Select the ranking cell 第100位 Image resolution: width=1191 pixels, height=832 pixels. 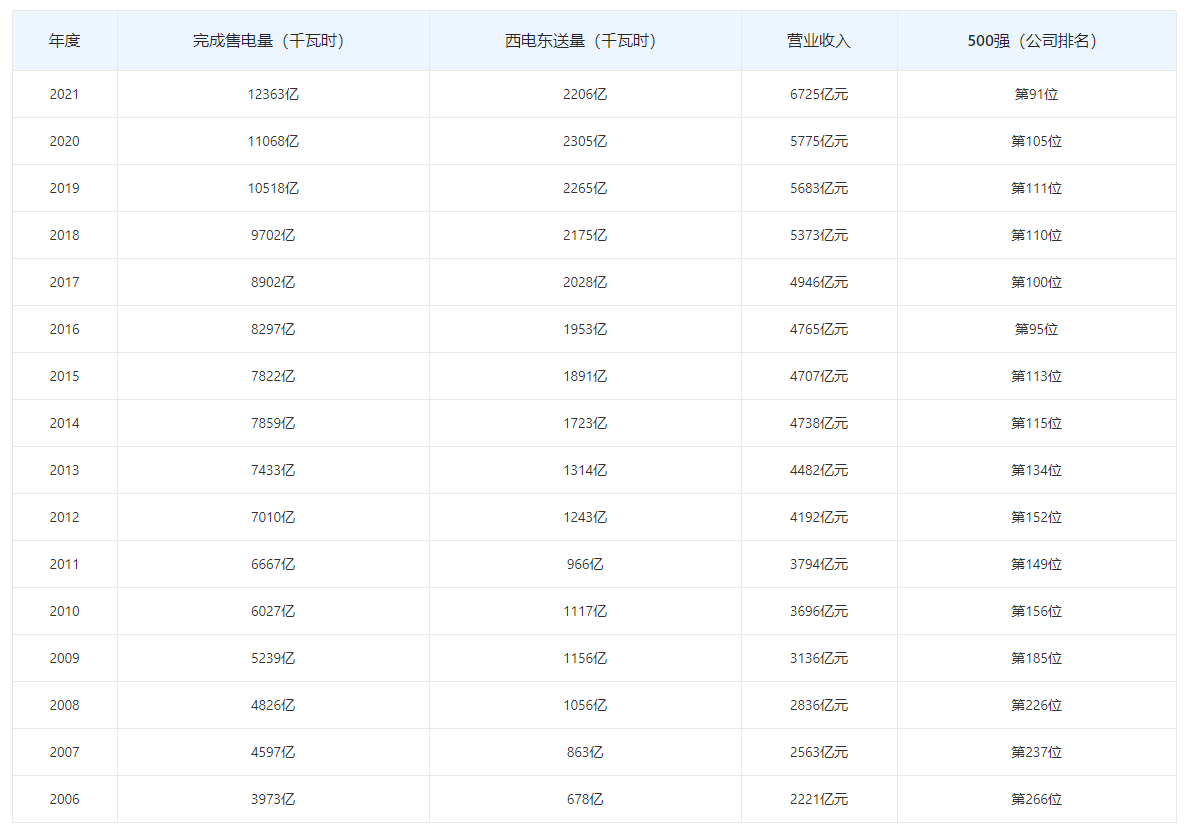(1037, 283)
